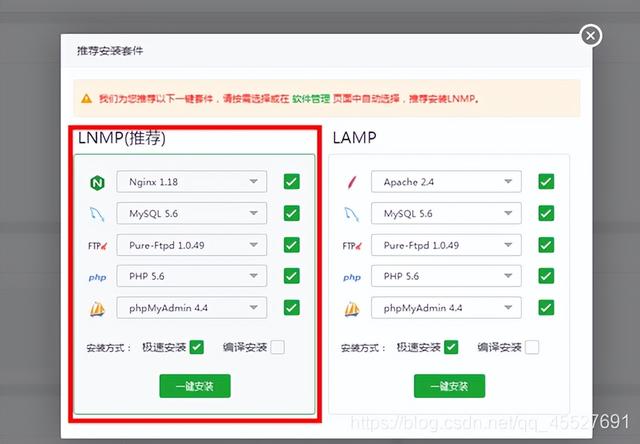Uncheck MySQL 5.6 in LNMP
Screen dimensions: 640x444
[292, 213]
